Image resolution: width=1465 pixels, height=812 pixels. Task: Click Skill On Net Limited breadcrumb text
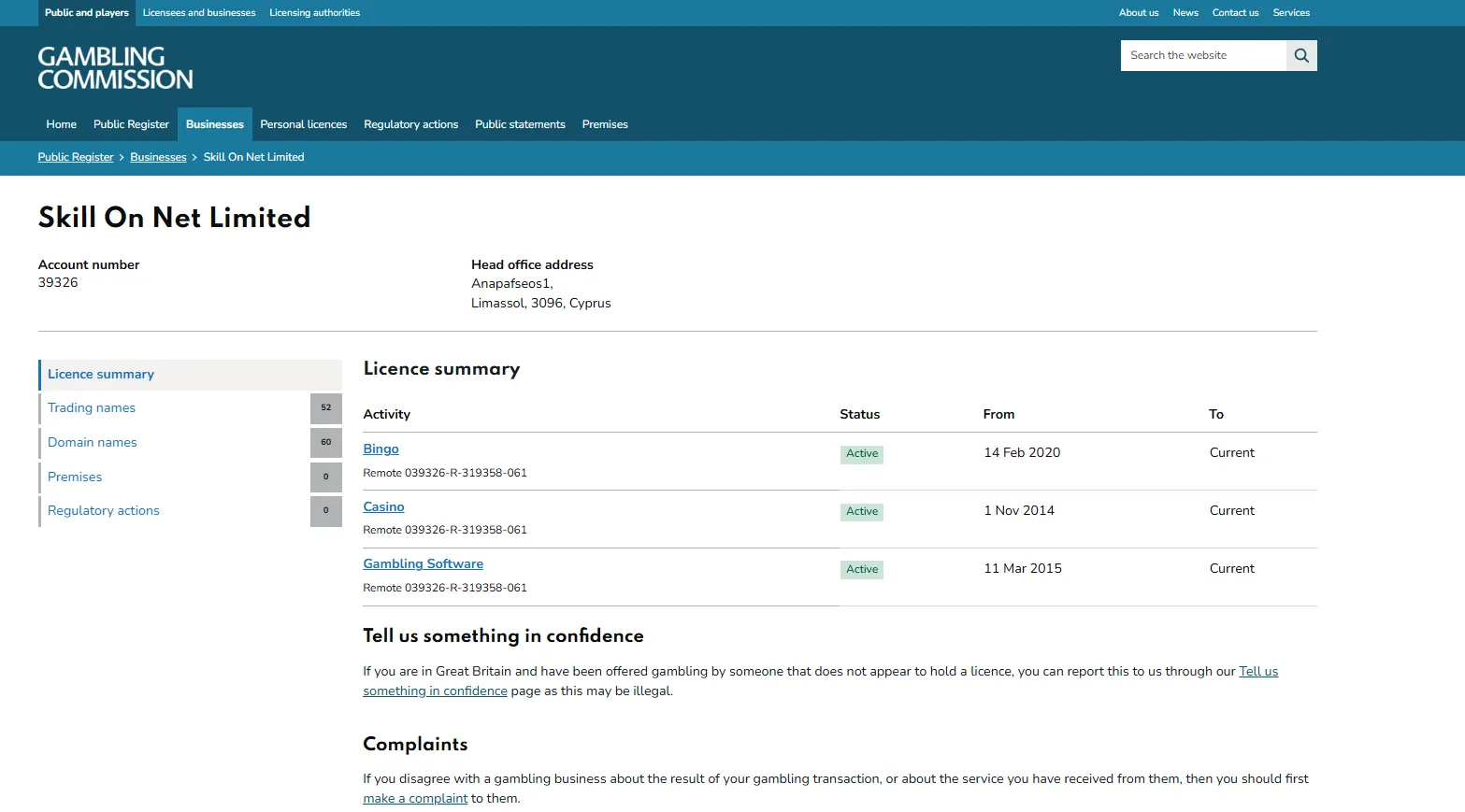pos(254,157)
